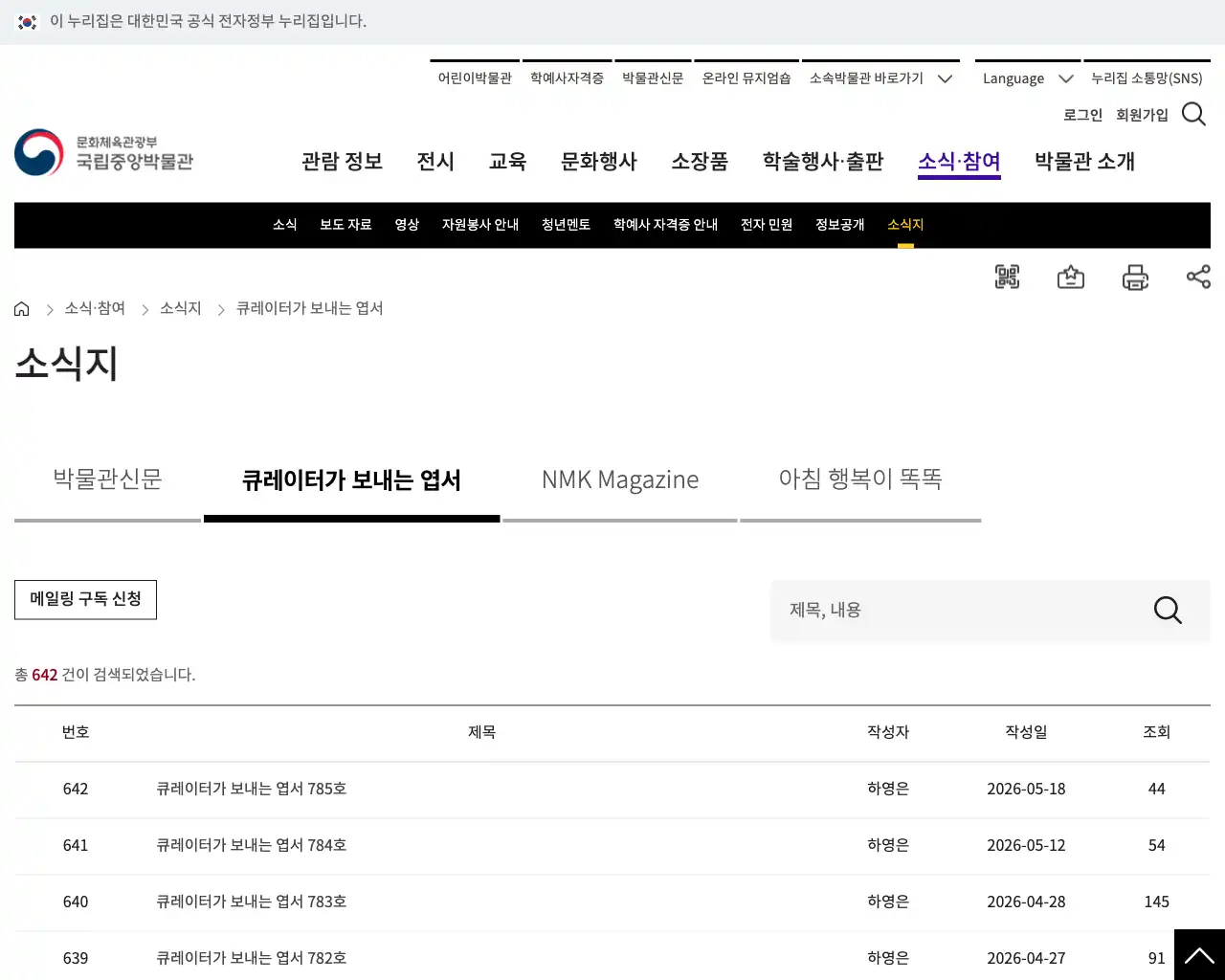1225x980 pixels.
Task: Click 소식지 in the breadcrumb
Action: [180, 308]
